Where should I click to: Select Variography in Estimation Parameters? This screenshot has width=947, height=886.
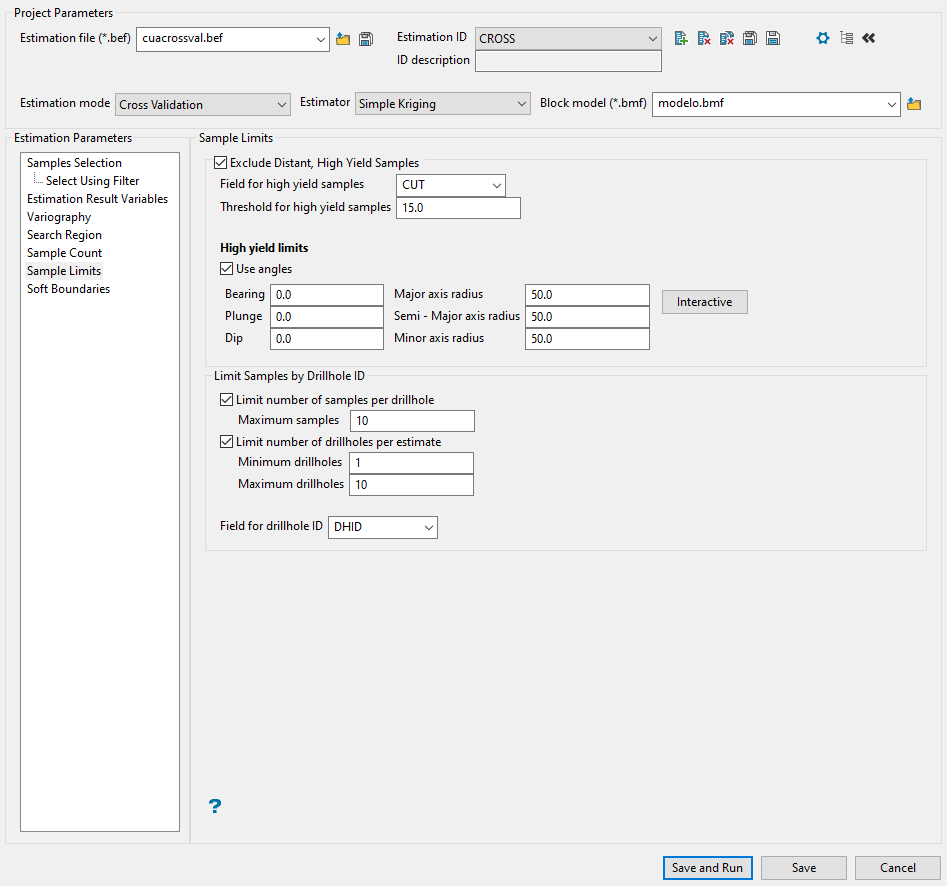pos(59,217)
